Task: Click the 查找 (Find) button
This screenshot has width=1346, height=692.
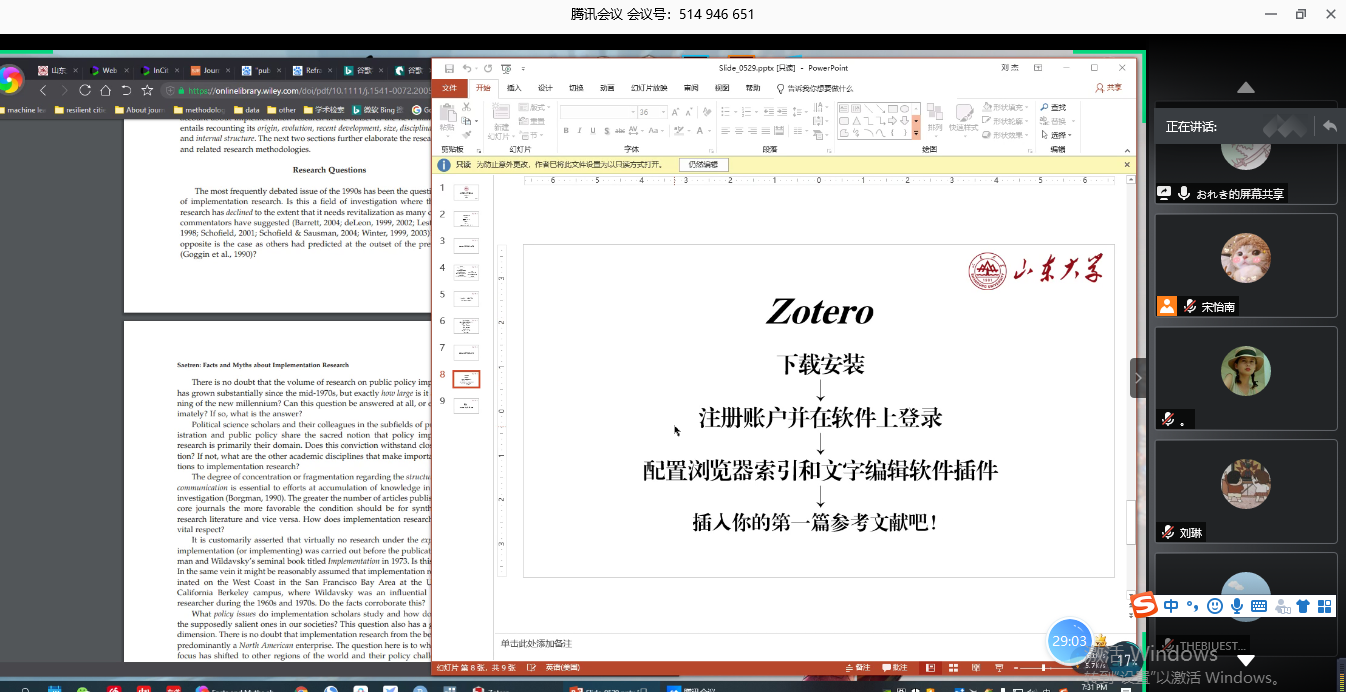Action: pyautogui.click(x=1054, y=107)
